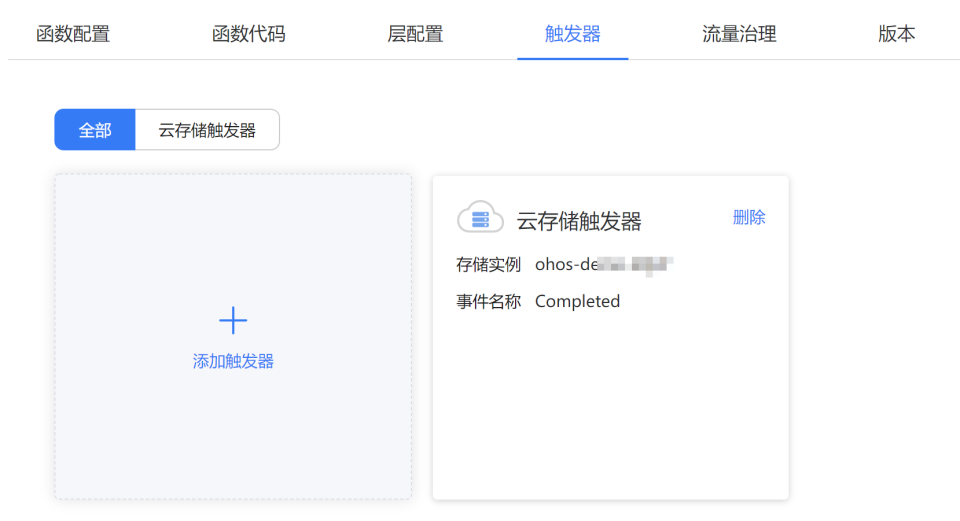Click the 存储实例 label
The height and width of the screenshot is (521, 960).
coord(488,264)
